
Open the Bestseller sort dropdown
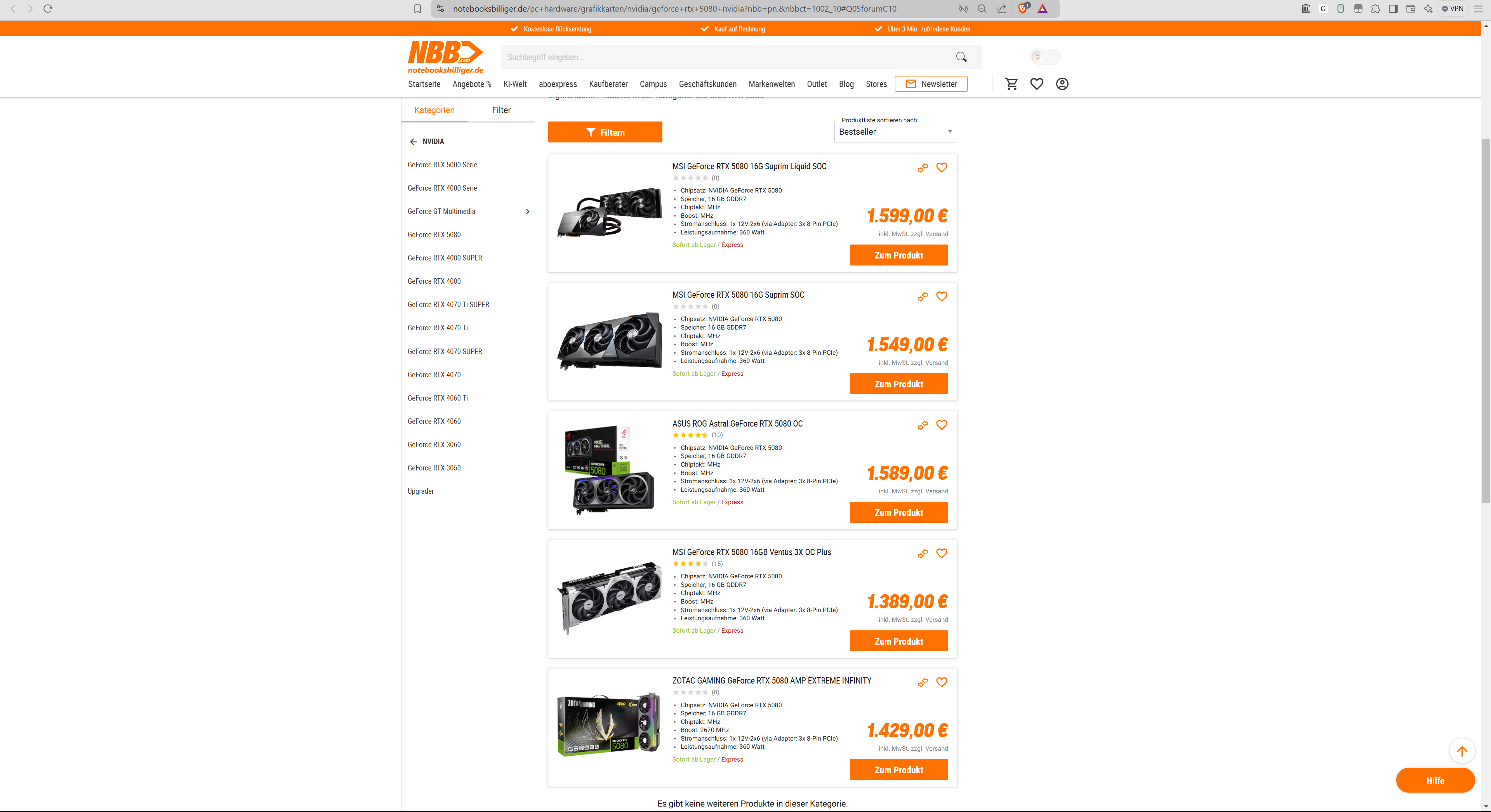[895, 132]
